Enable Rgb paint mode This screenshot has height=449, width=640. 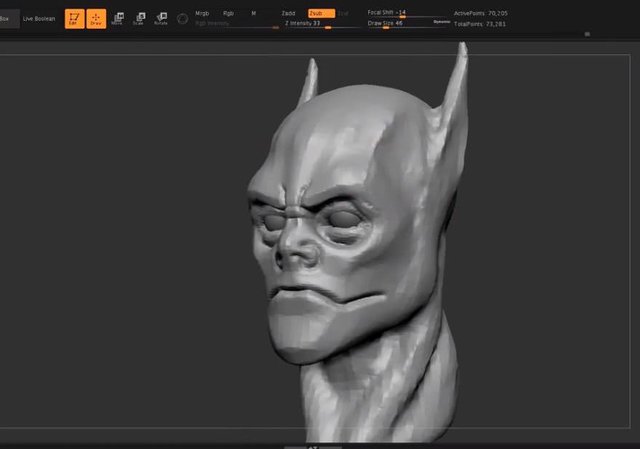(228, 13)
